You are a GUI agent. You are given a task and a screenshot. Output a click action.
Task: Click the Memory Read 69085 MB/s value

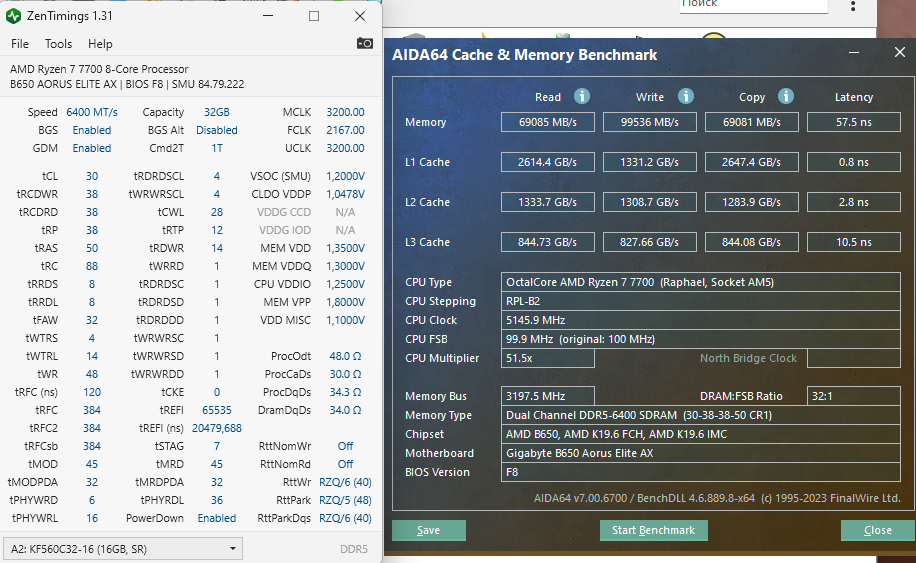[548, 122]
